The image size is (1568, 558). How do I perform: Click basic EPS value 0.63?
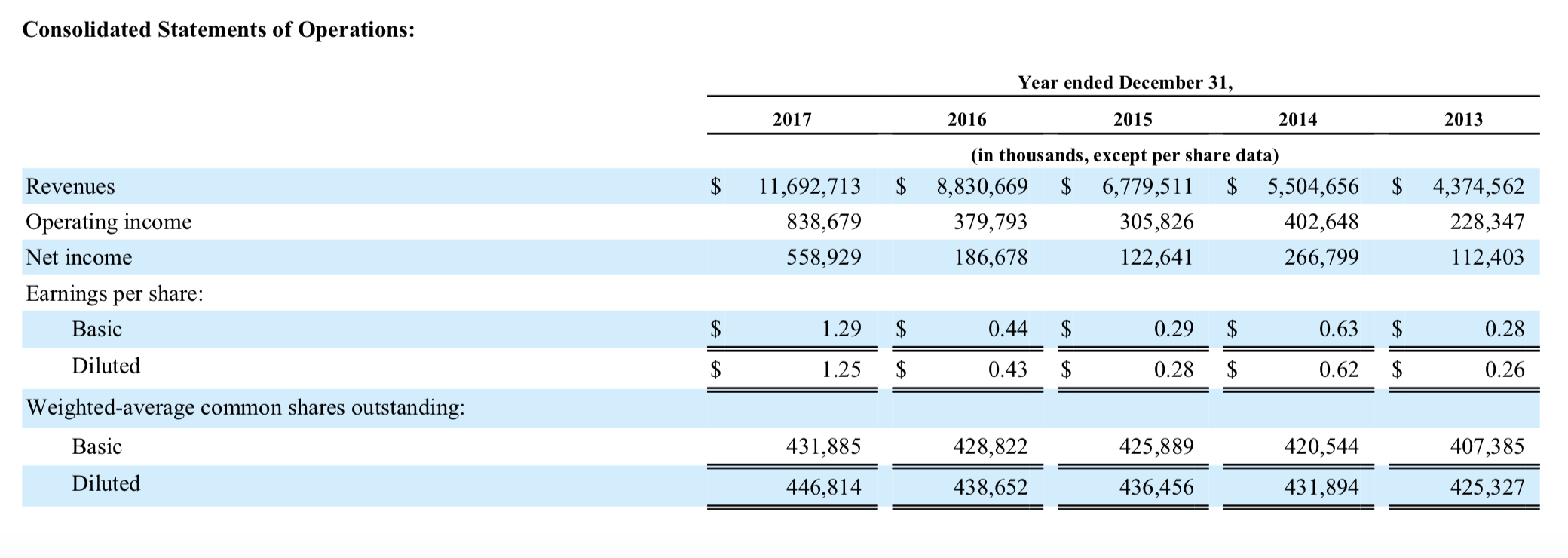[x=1339, y=329]
